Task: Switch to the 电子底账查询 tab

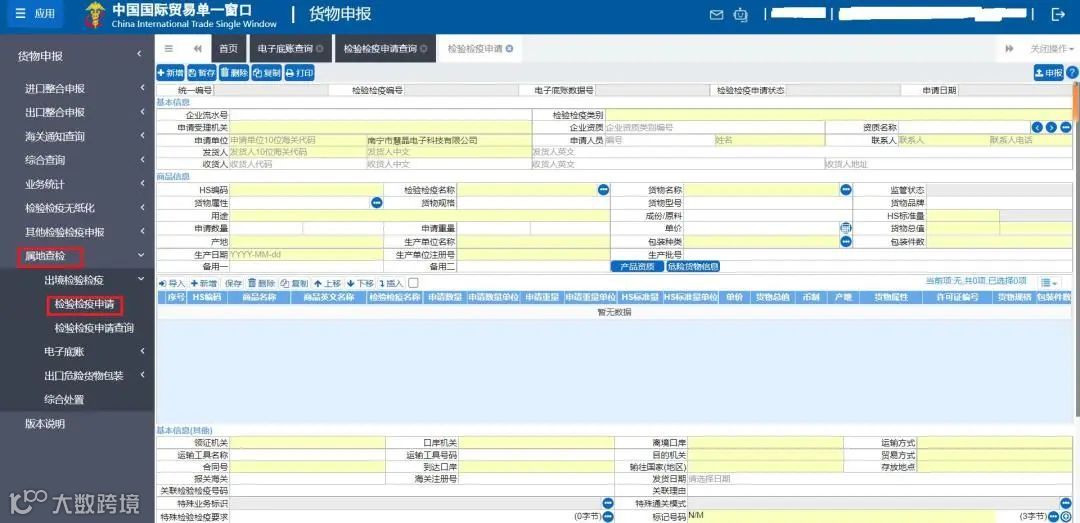Action: (x=285, y=49)
